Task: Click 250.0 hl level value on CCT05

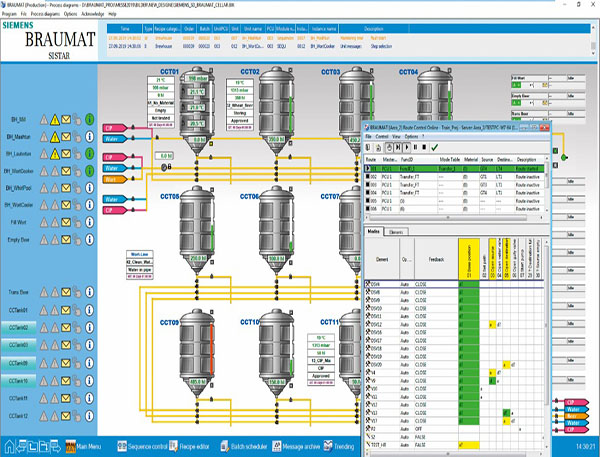Action: point(197,259)
